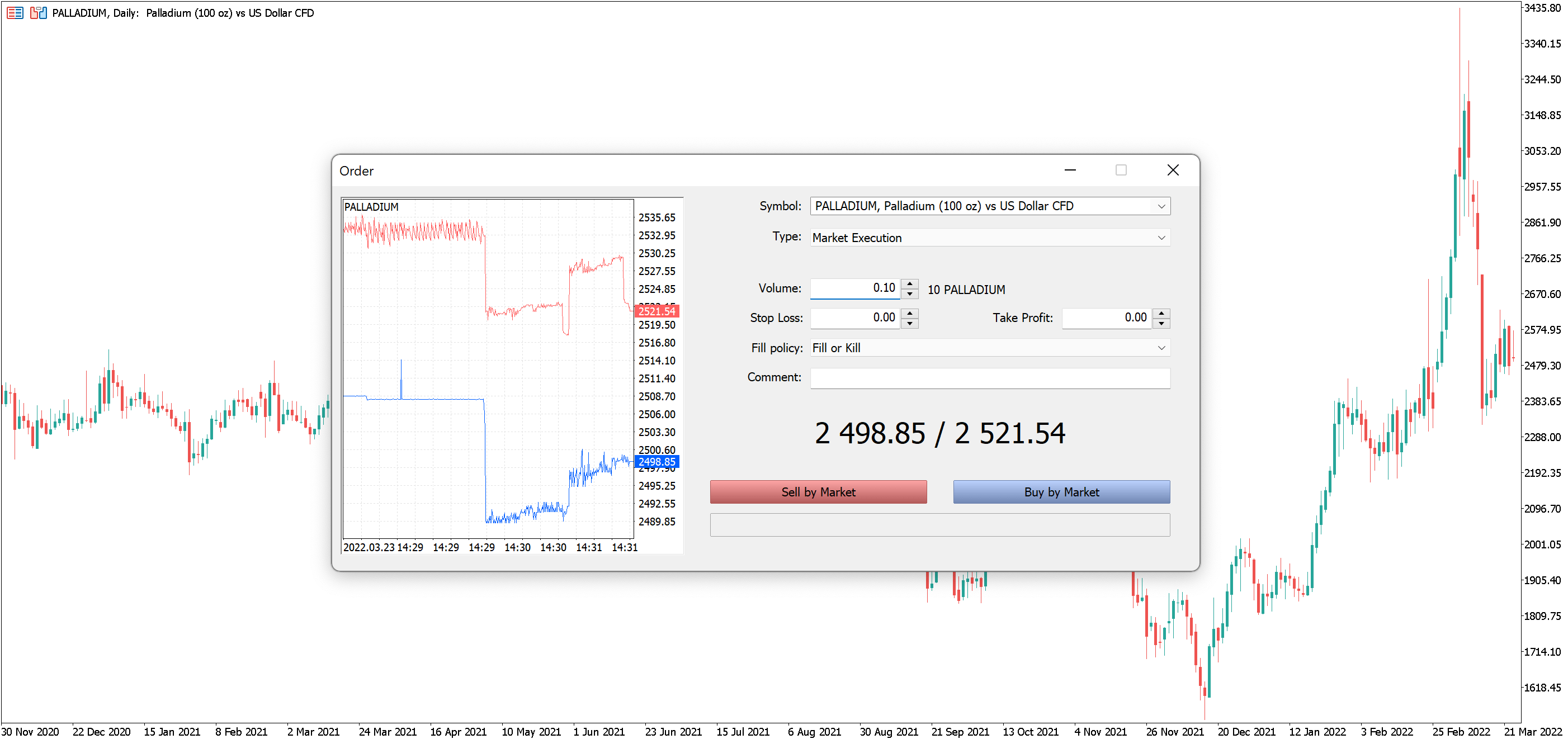Click the Comment text field
The height and width of the screenshot is (739, 1568).
tap(990, 378)
